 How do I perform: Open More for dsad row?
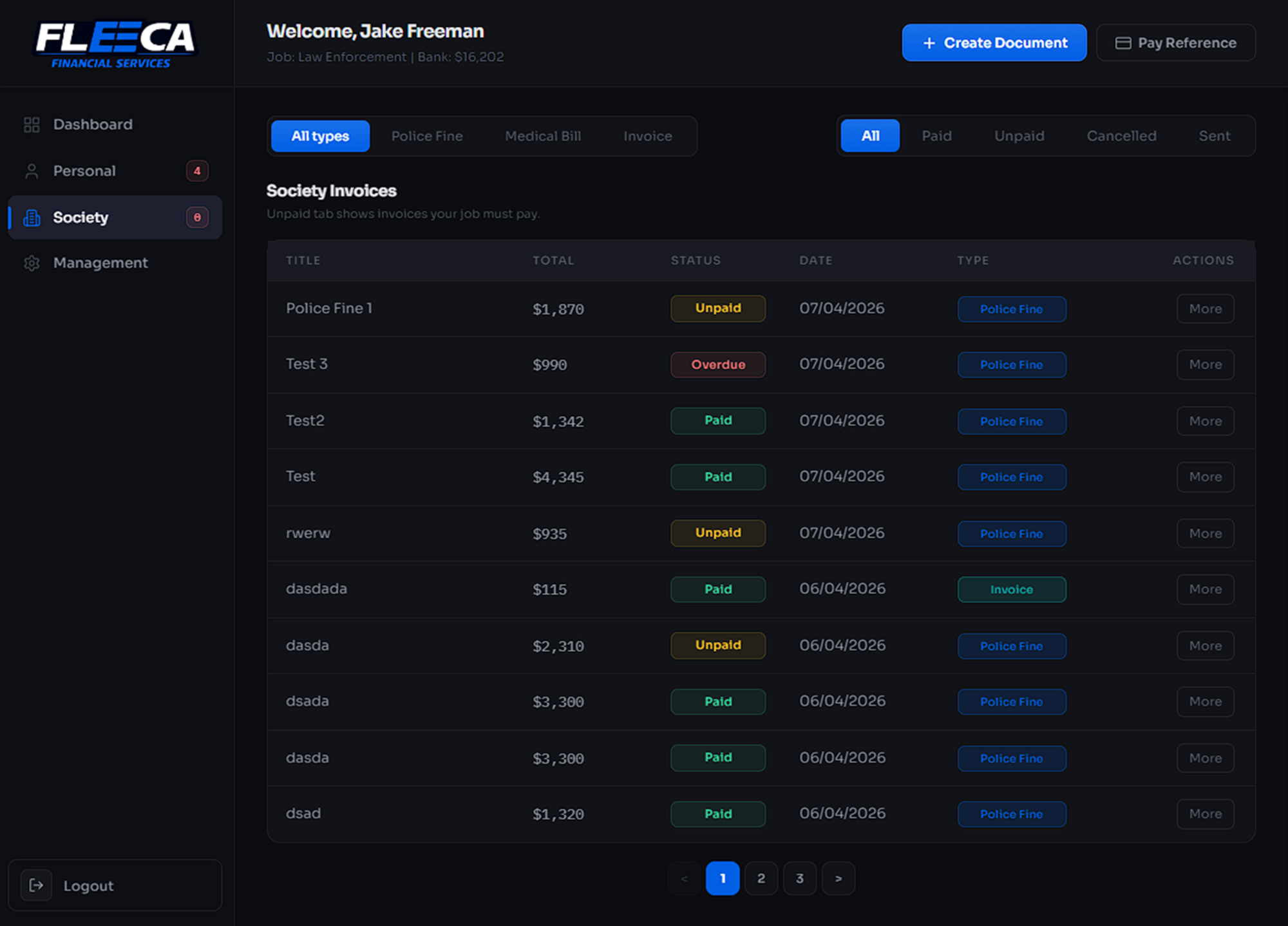1205,814
